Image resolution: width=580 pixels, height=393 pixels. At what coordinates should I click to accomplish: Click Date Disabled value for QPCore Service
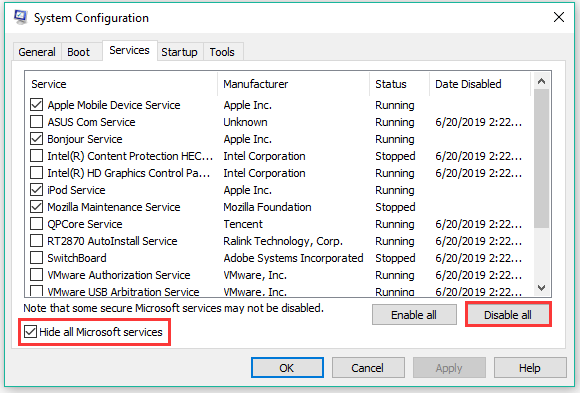(x=479, y=224)
